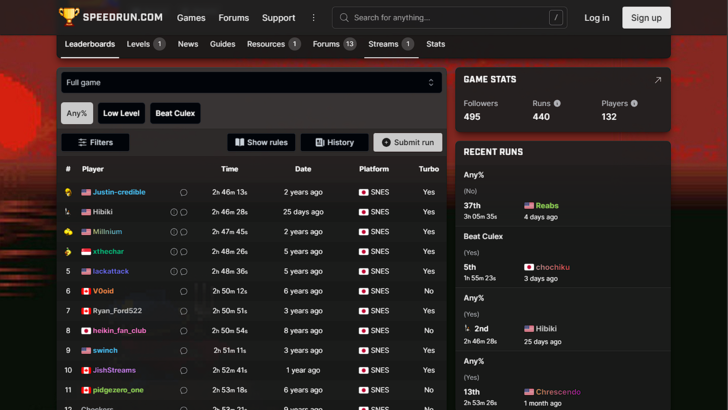Click the Speedrun.com trophy logo
This screenshot has width=728, height=410.
(69, 17)
